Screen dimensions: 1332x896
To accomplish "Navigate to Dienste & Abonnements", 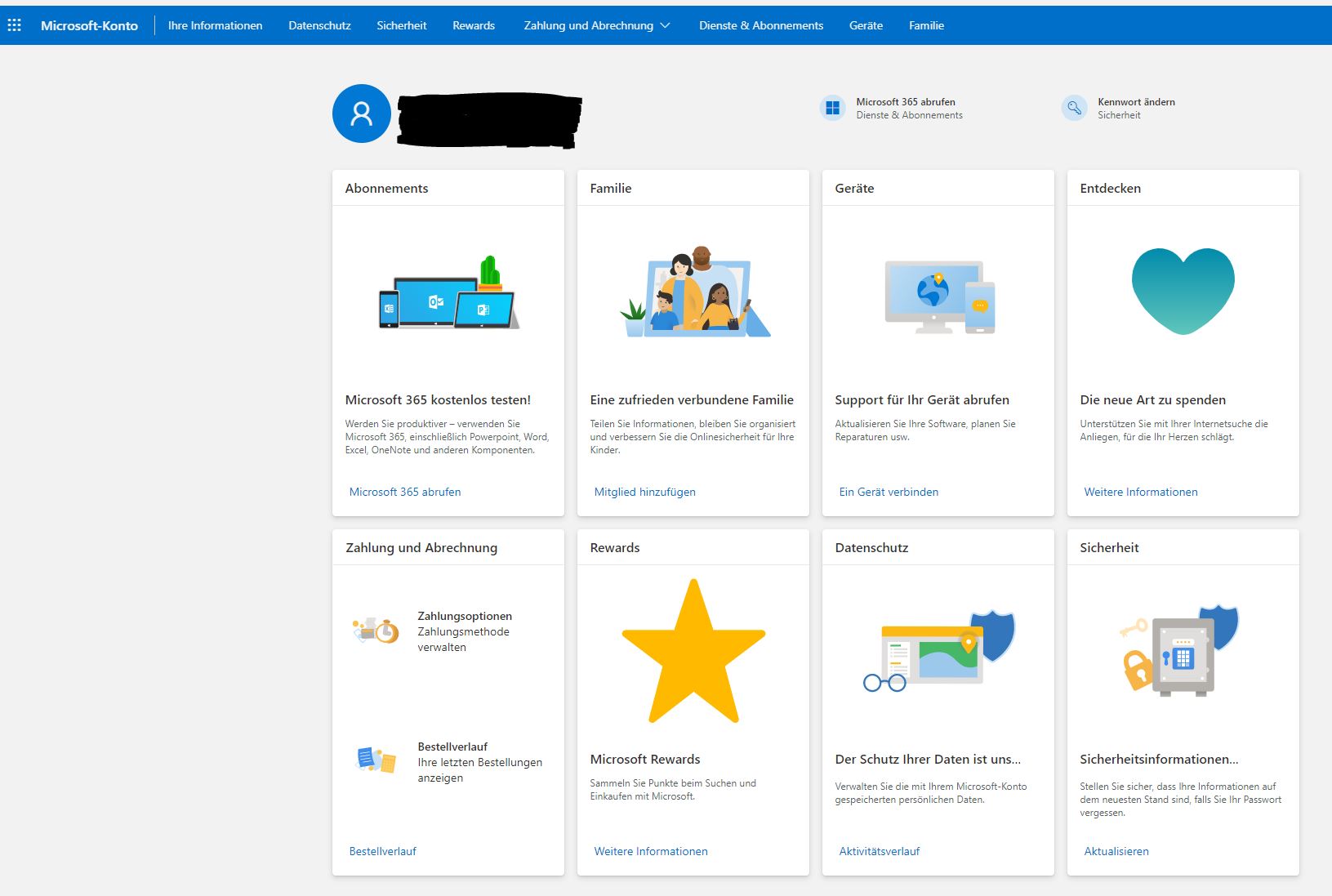I will click(761, 25).
